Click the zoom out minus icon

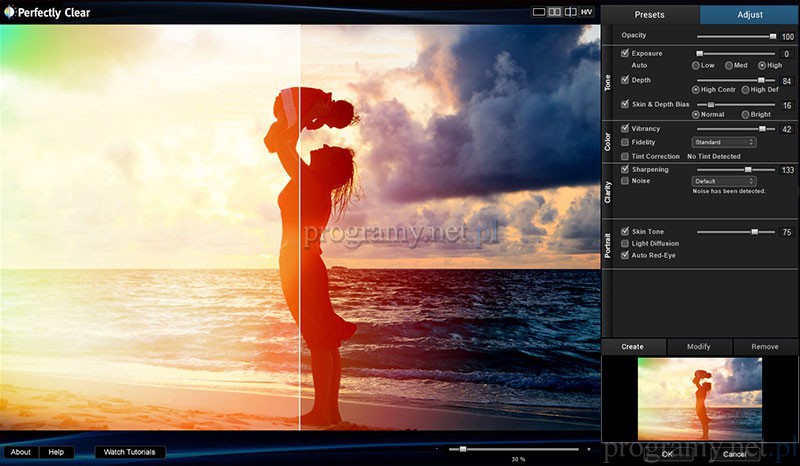437,449
